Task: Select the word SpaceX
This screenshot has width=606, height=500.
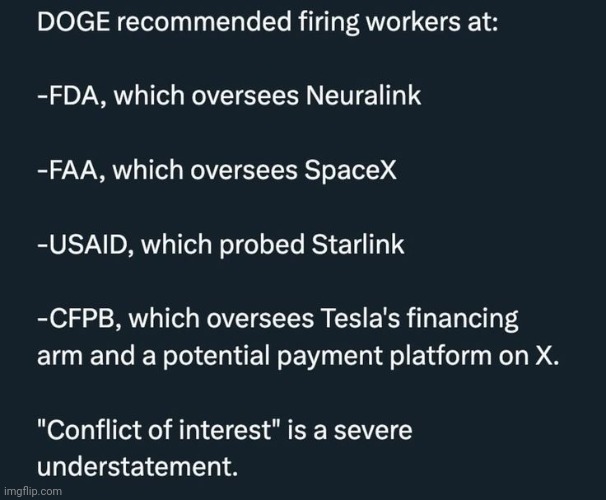Action: tap(350, 170)
